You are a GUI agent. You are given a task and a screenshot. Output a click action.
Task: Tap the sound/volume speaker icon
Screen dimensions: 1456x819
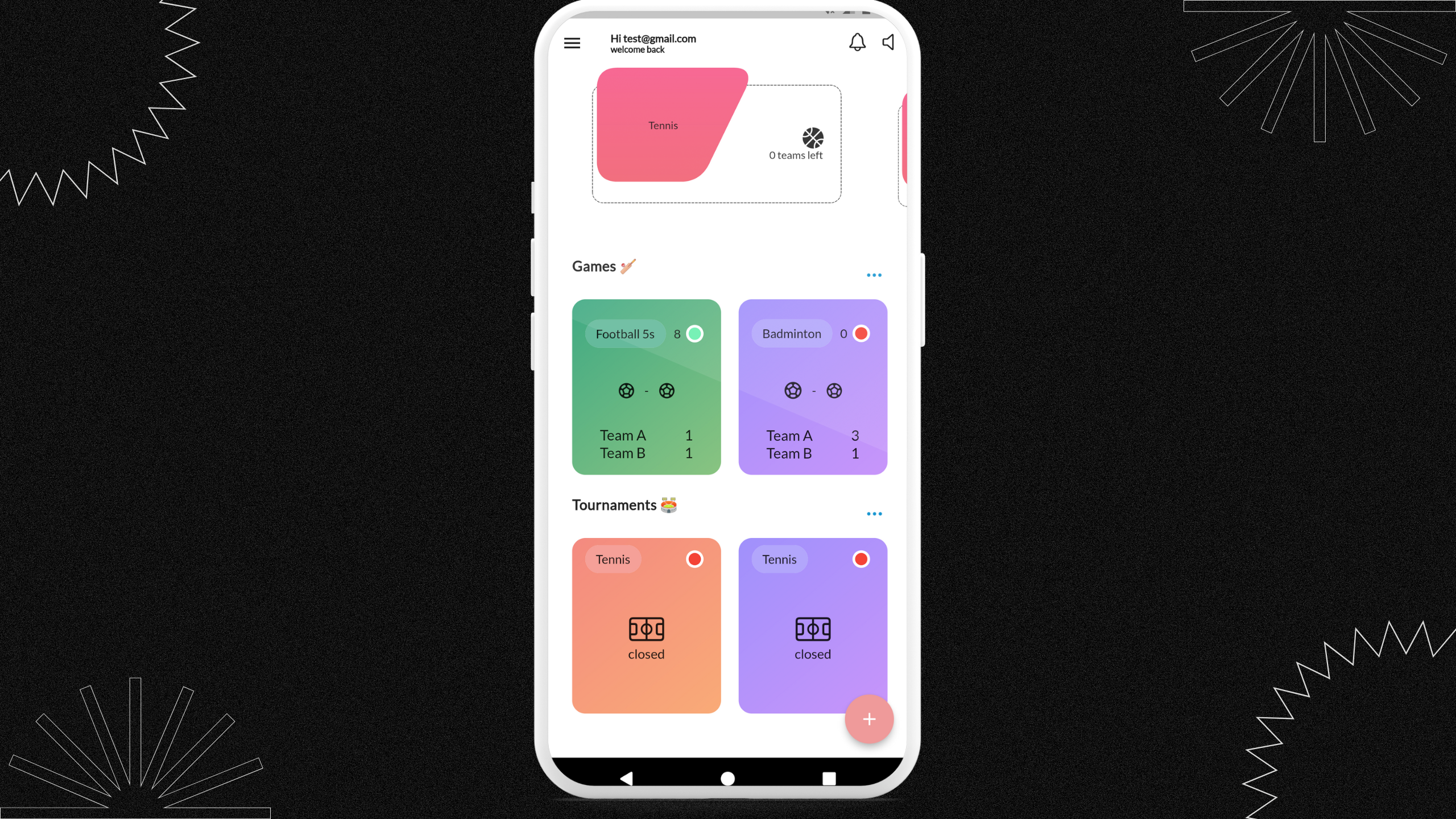point(887,42)
